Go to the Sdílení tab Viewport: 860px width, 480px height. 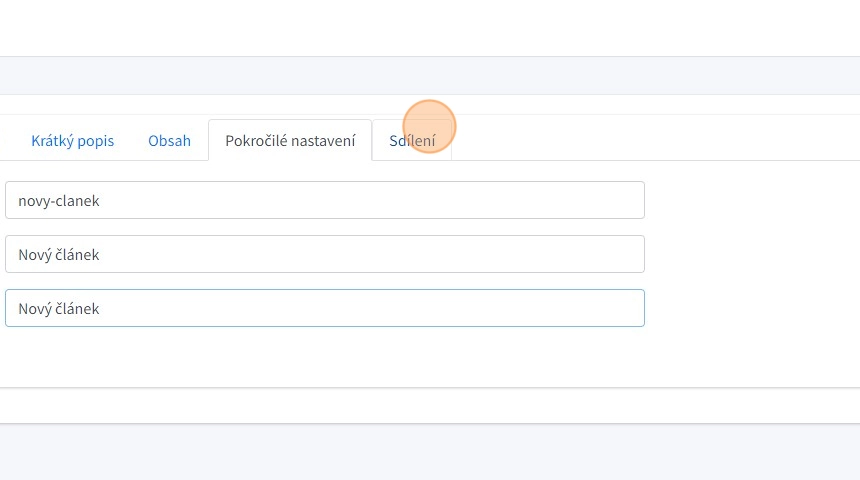click(412, 141)
